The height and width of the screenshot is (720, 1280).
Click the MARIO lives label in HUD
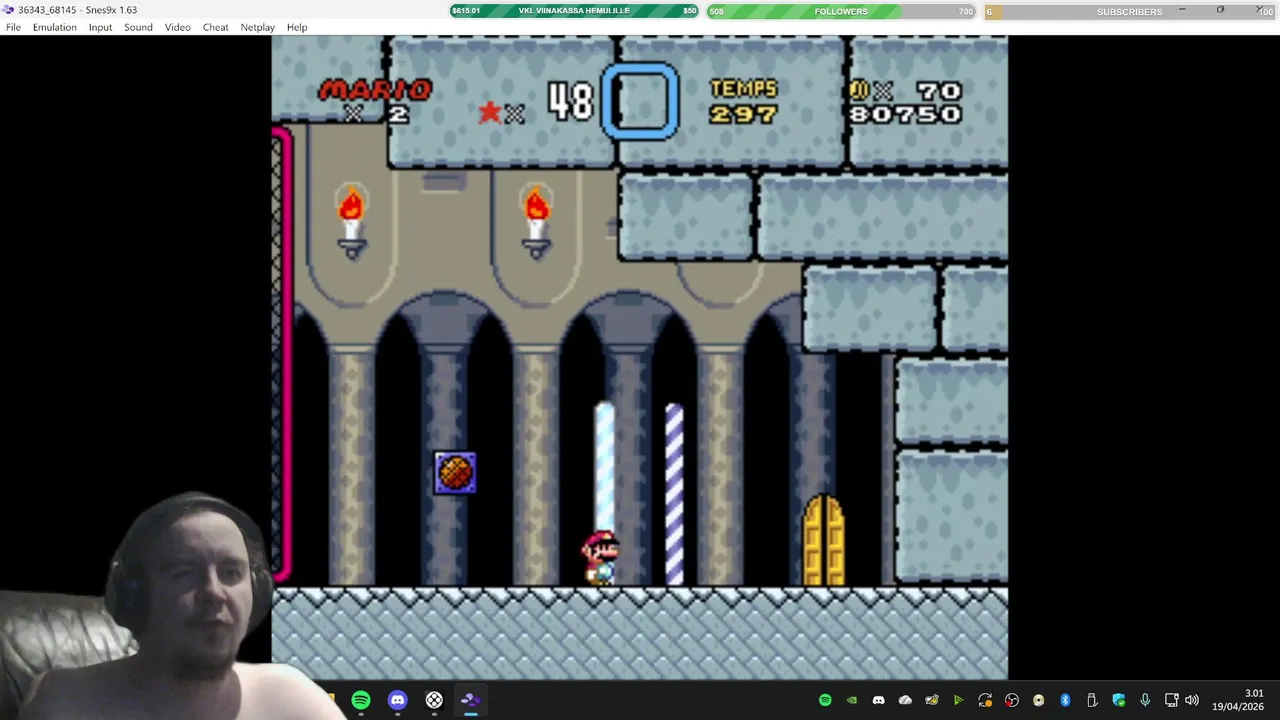click(375, 90)
